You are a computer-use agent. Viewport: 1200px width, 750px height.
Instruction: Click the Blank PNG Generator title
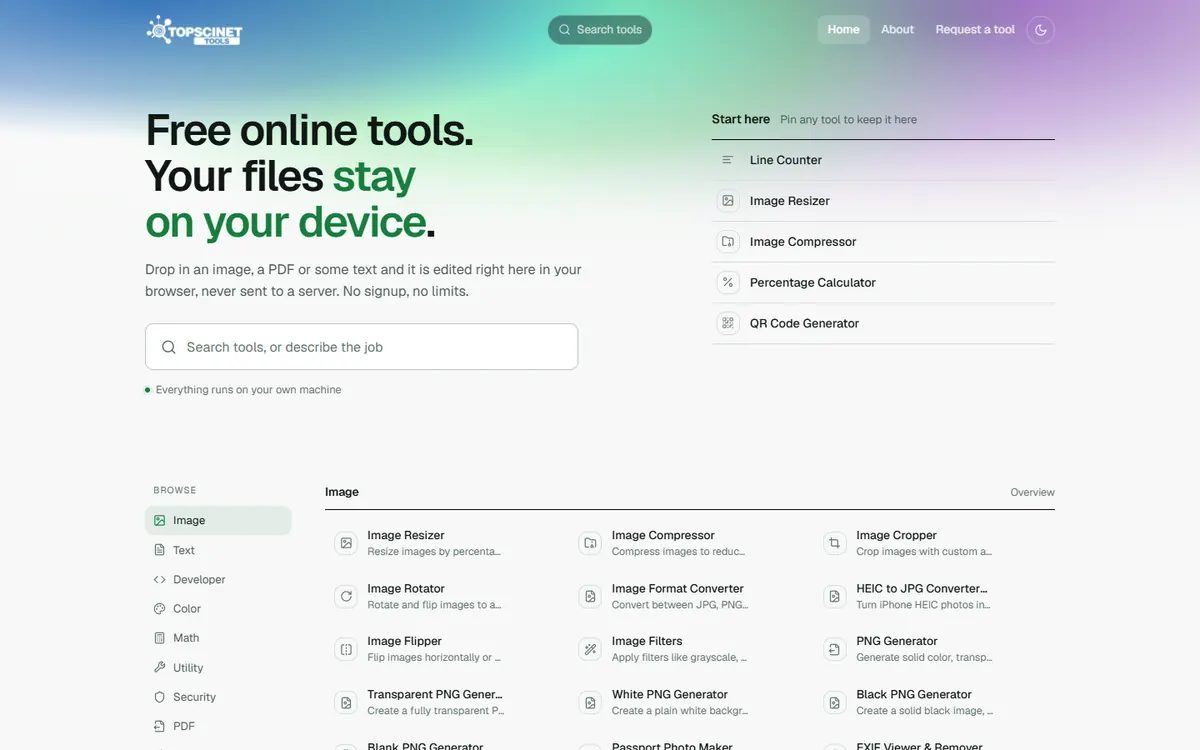click(x=425, y=746)
